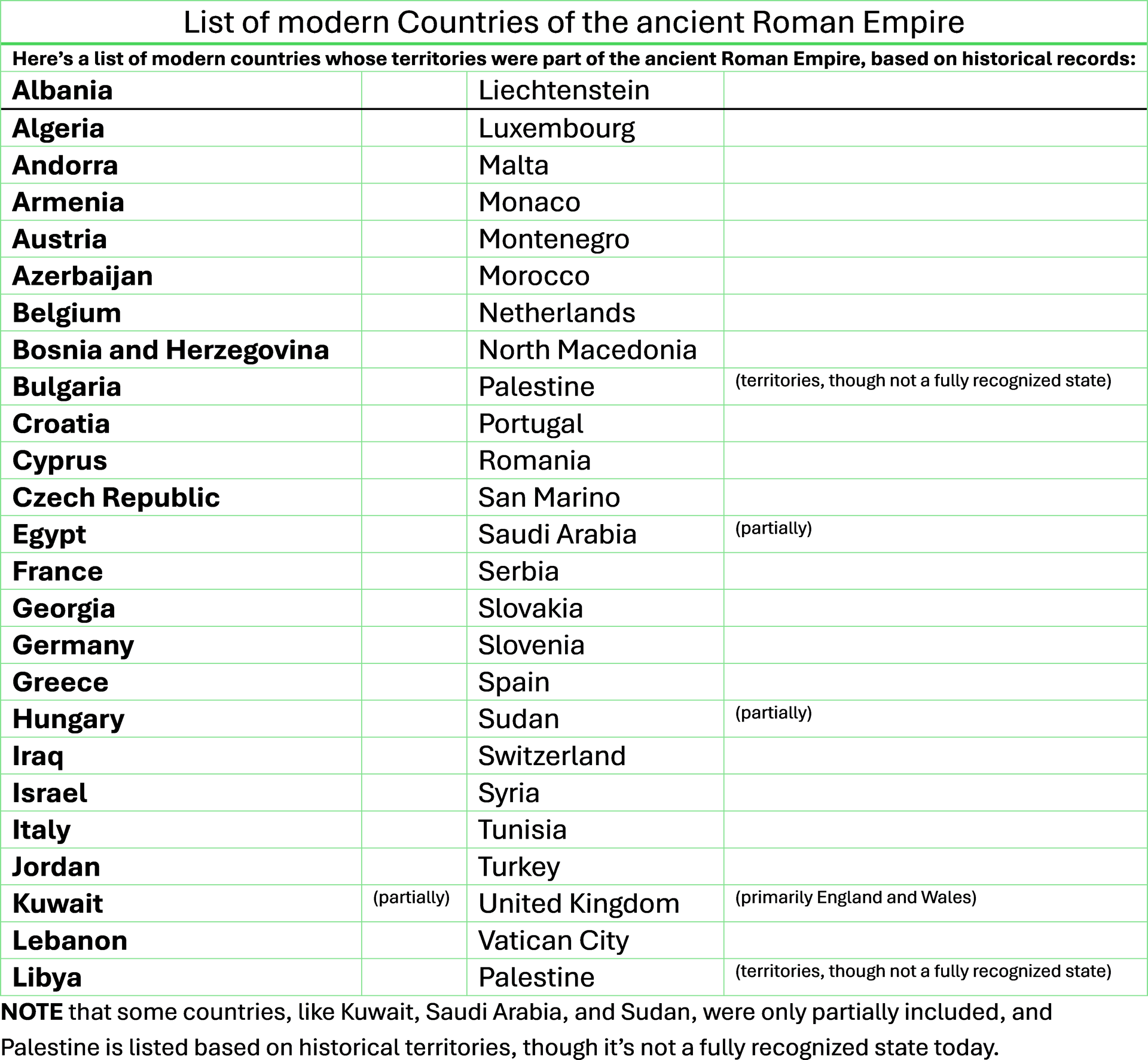Viewport: 1148px width, 1060px height.
Task: Click the subtitle row about historical records
Action: coord(573,59)
